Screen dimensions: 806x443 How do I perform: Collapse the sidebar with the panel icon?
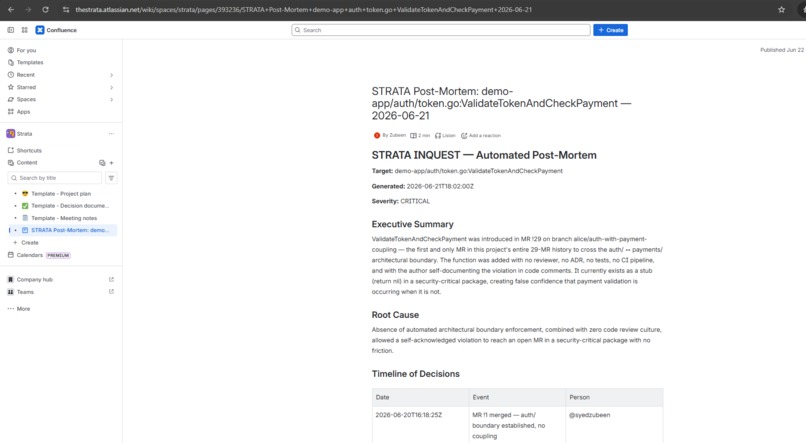click(x=10, y=30)
